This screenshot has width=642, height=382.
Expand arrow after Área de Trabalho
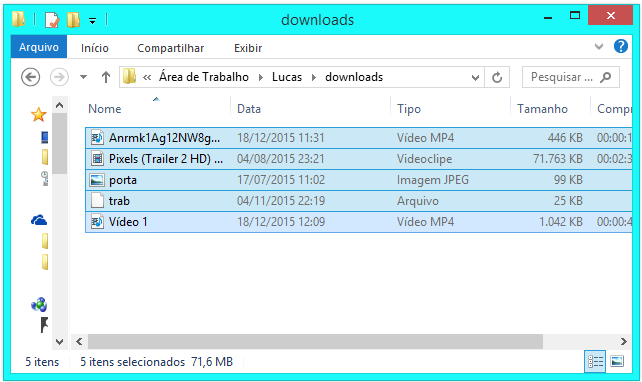(260, 77)
